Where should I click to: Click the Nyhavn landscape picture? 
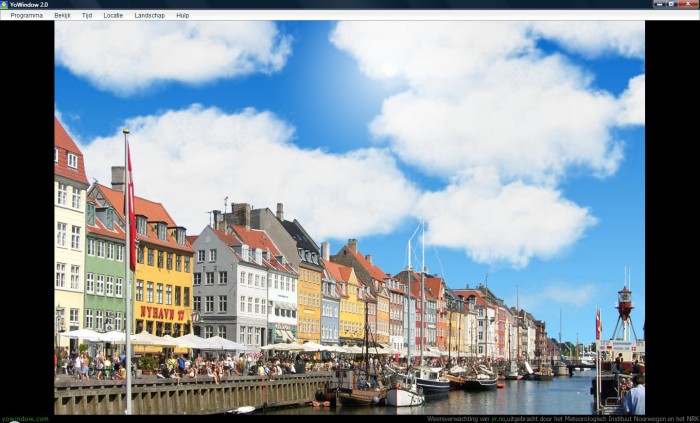coord(350,218)
